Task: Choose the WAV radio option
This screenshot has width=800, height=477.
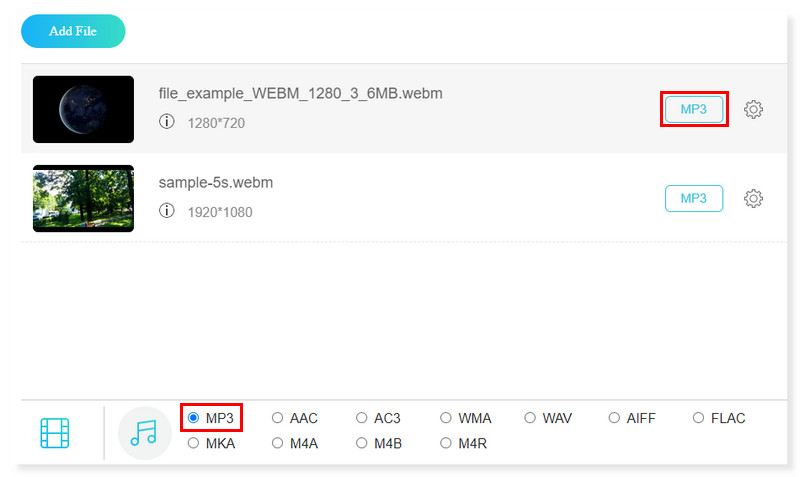Action: (x=530, y=418)
